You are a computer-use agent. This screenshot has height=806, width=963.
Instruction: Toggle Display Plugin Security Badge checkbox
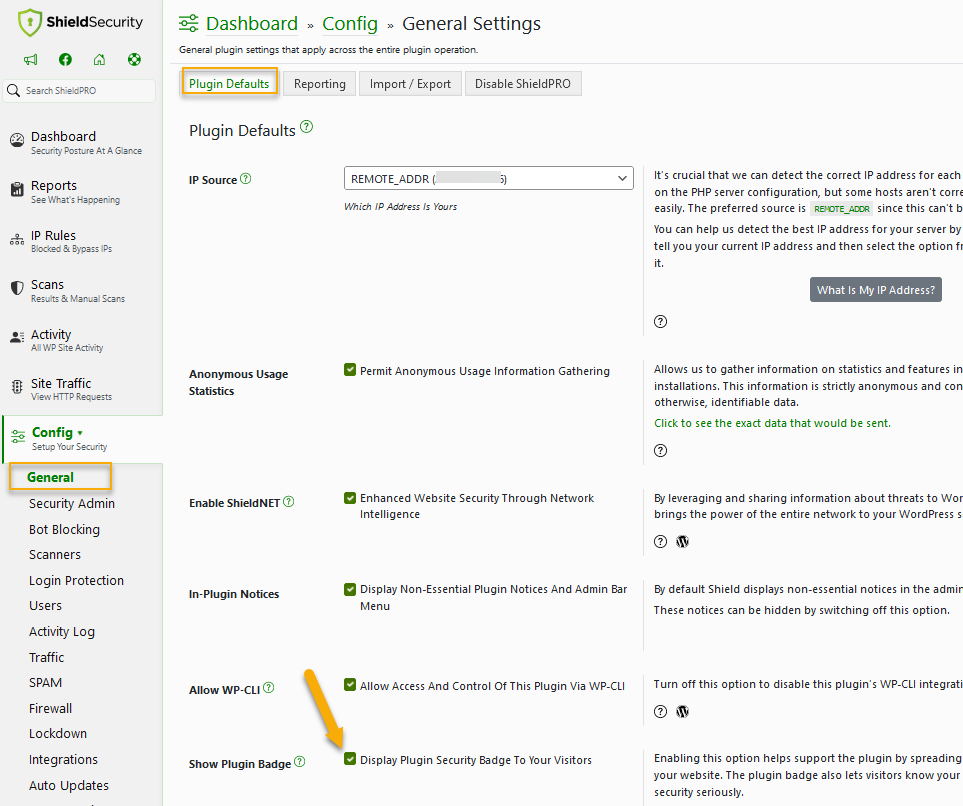(x=350, y=759)
